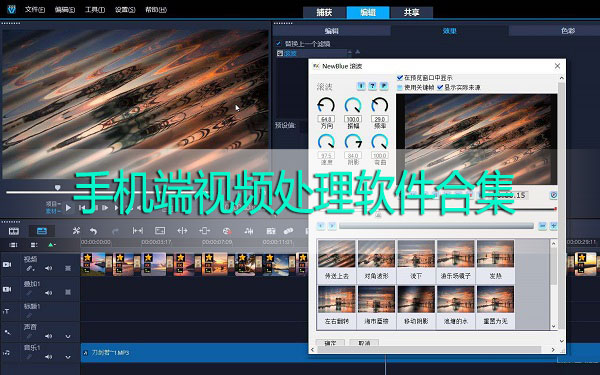
Task: Open the 设置 menu
Action: coord(125,10)
